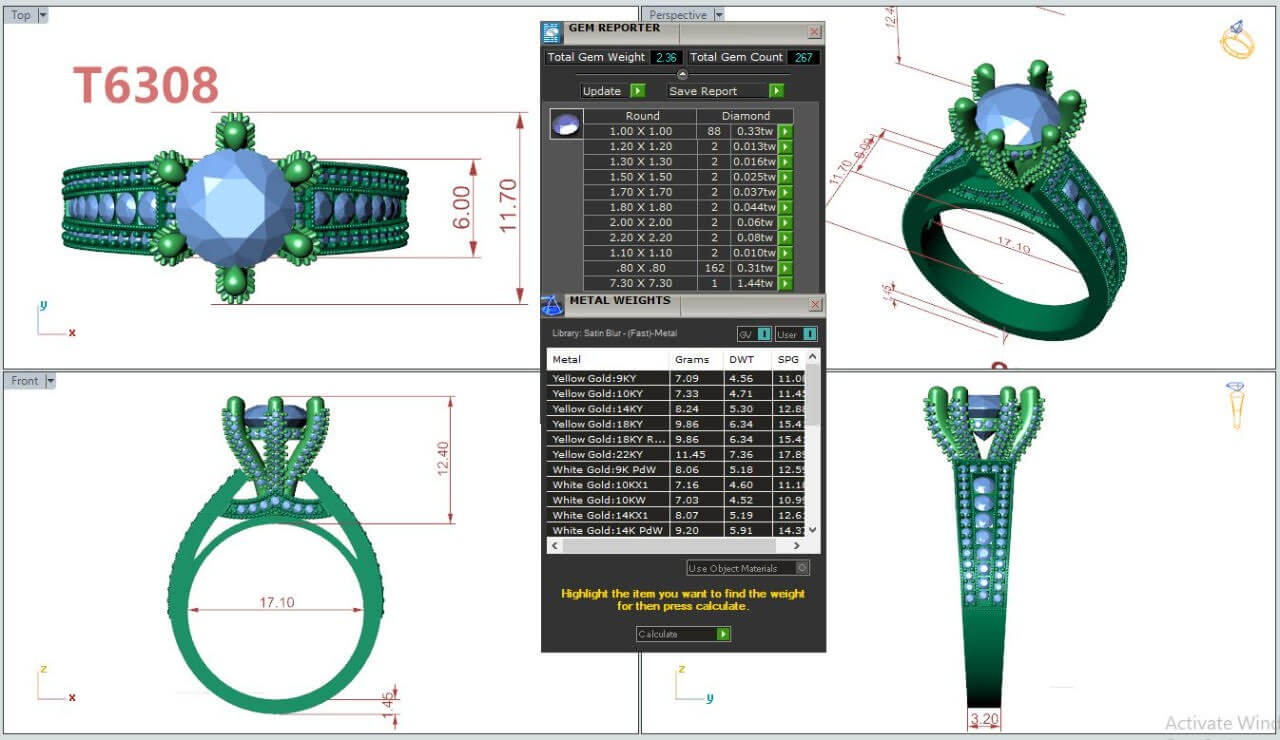Open the Top viewport dropdown menu

[x=43, y=15]
